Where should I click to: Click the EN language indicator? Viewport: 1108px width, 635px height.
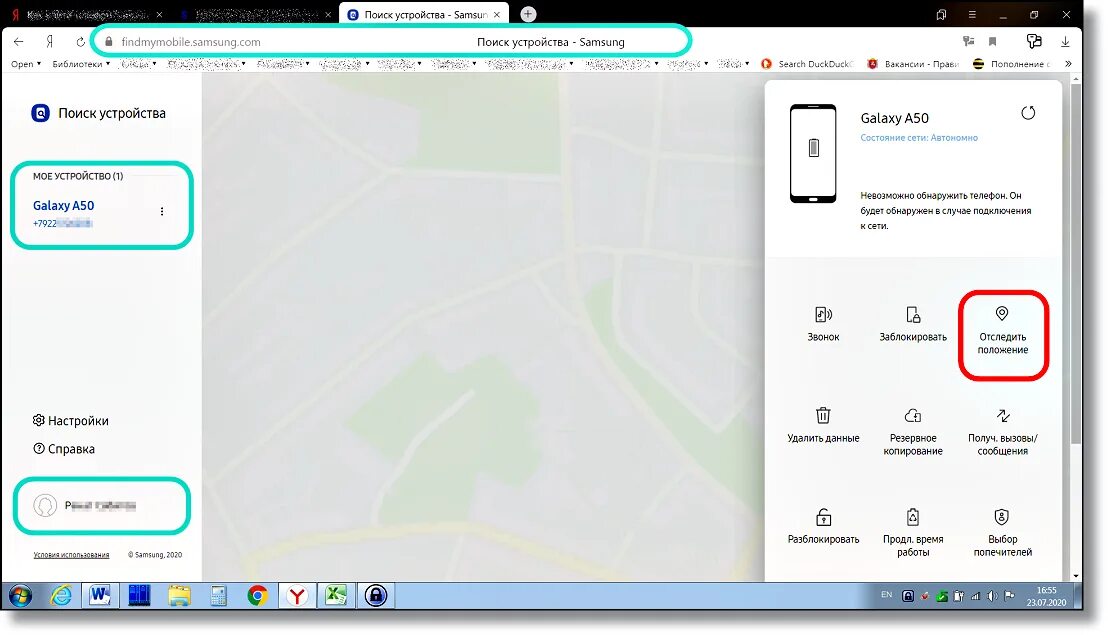[886, 595]
